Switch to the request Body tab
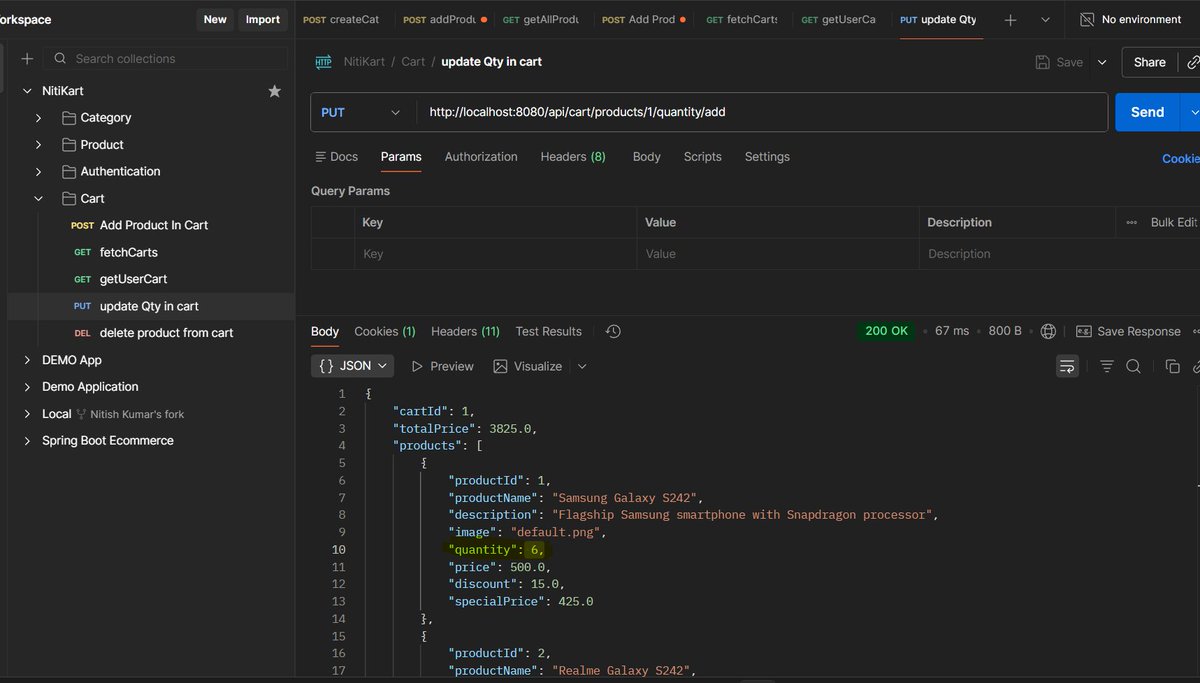This screenshot has width=1200, height=683. point(647,157)
